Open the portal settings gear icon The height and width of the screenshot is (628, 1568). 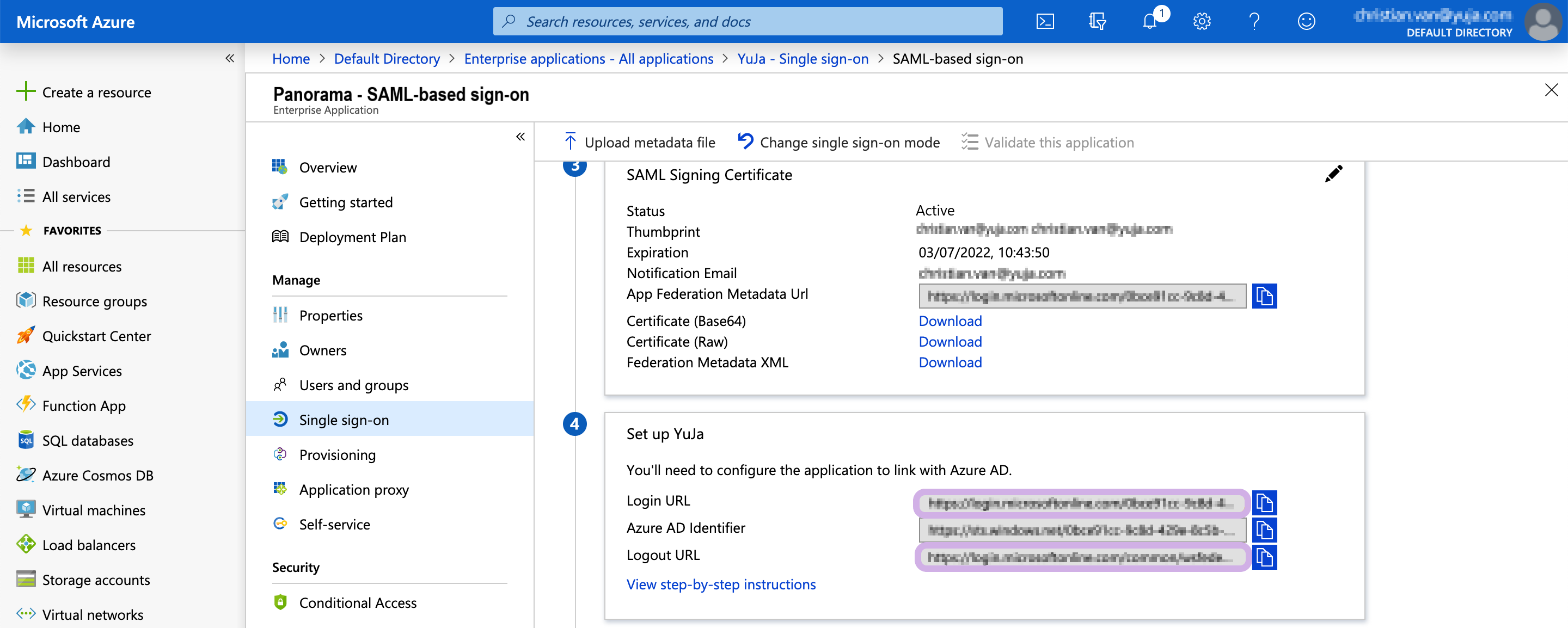click(1202, 21)
